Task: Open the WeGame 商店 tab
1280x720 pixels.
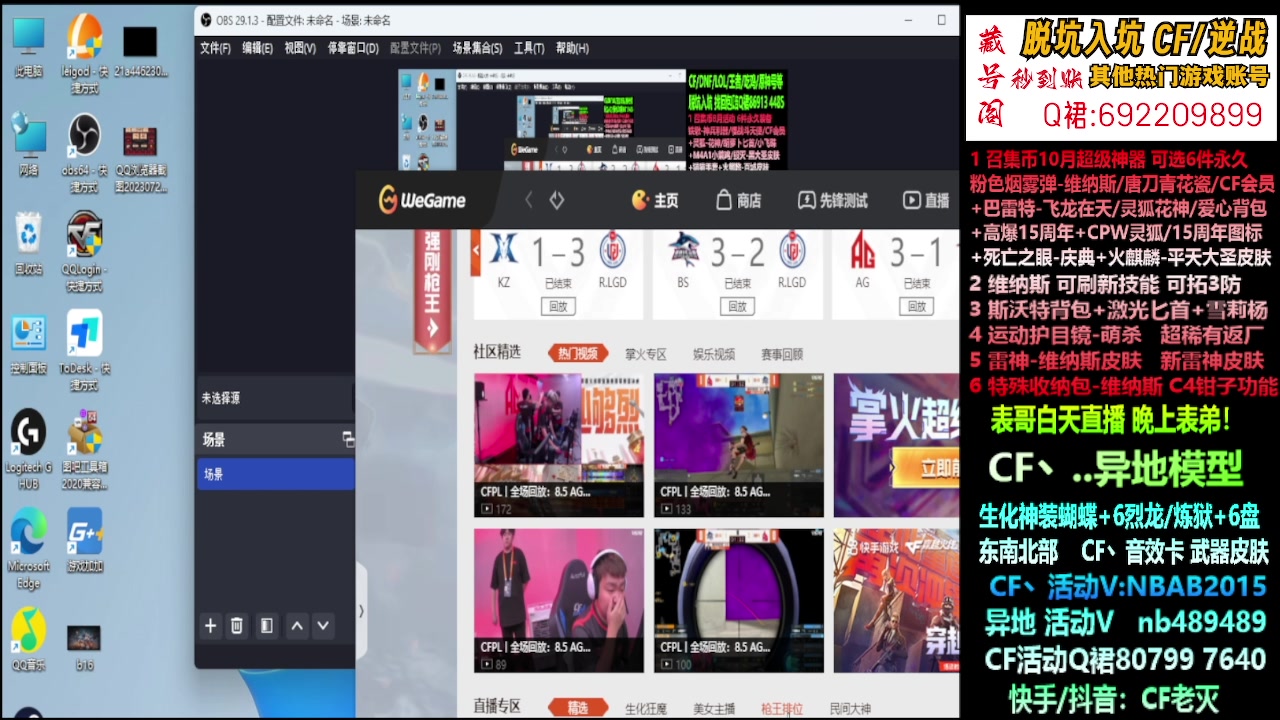Action: (739, 201)
